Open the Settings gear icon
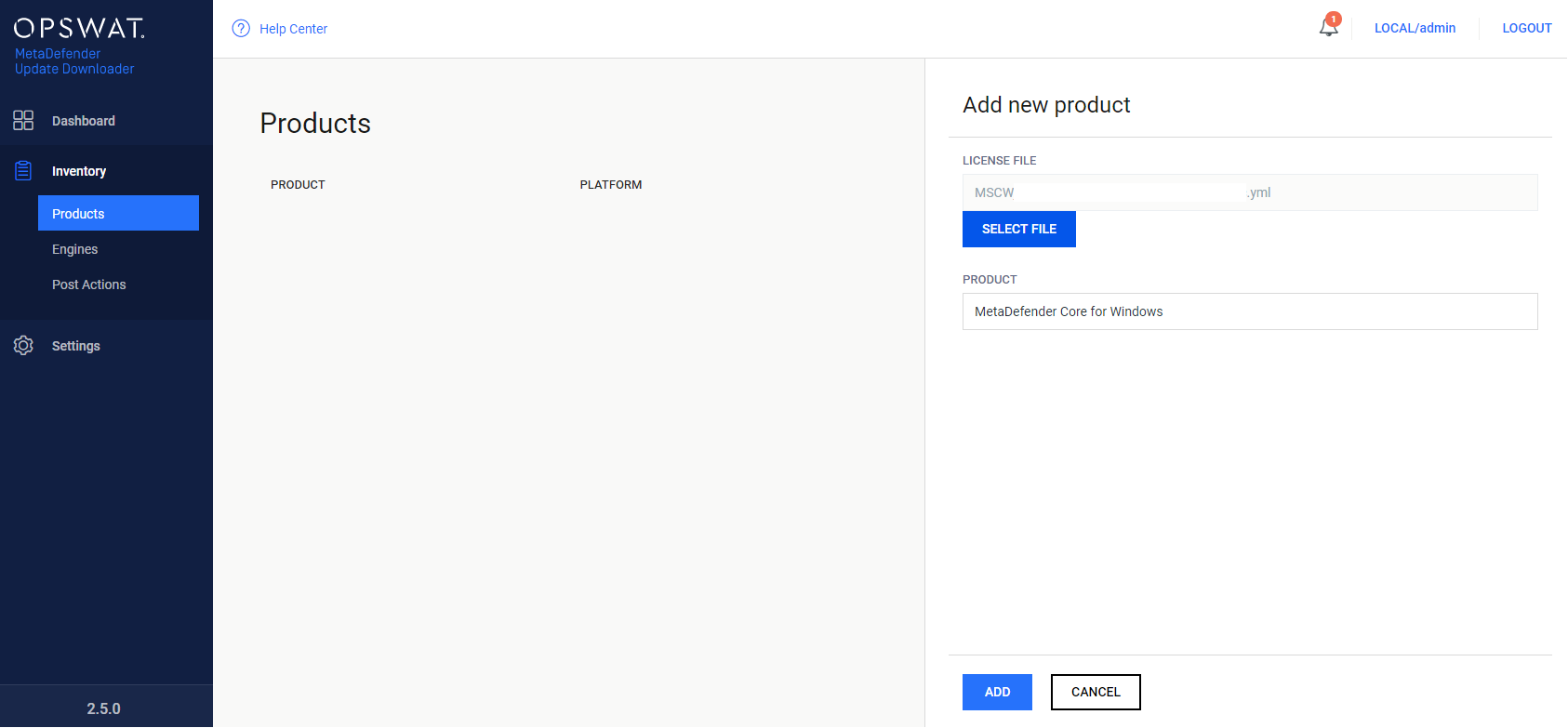The image size is (1568, 728). [23, 345]
